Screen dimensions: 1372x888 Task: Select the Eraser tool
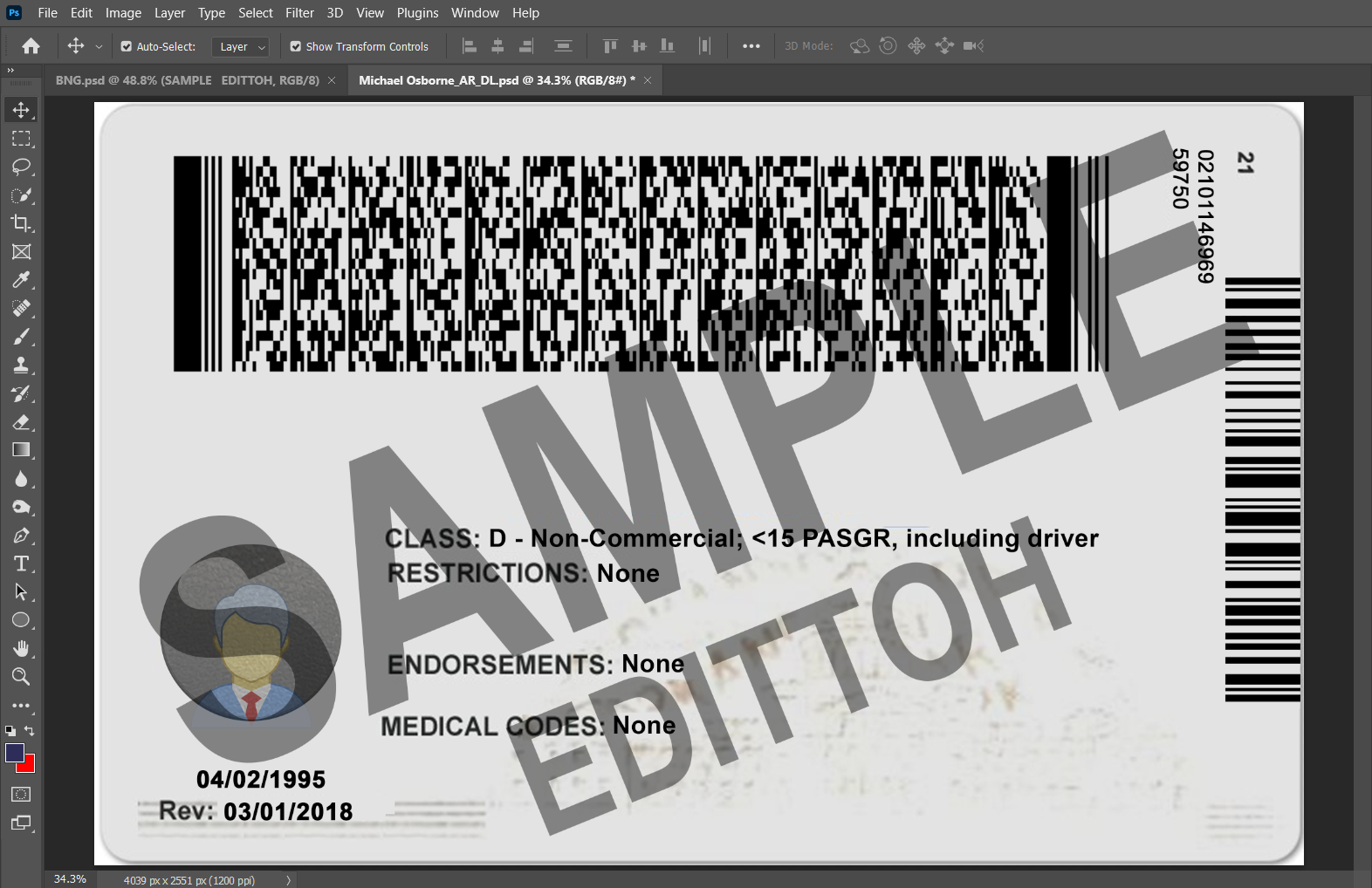click(21, 422)
